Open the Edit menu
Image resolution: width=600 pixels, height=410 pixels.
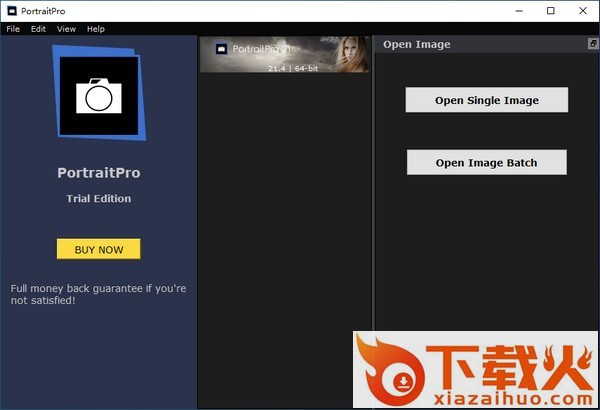click(x=38, y=29)
